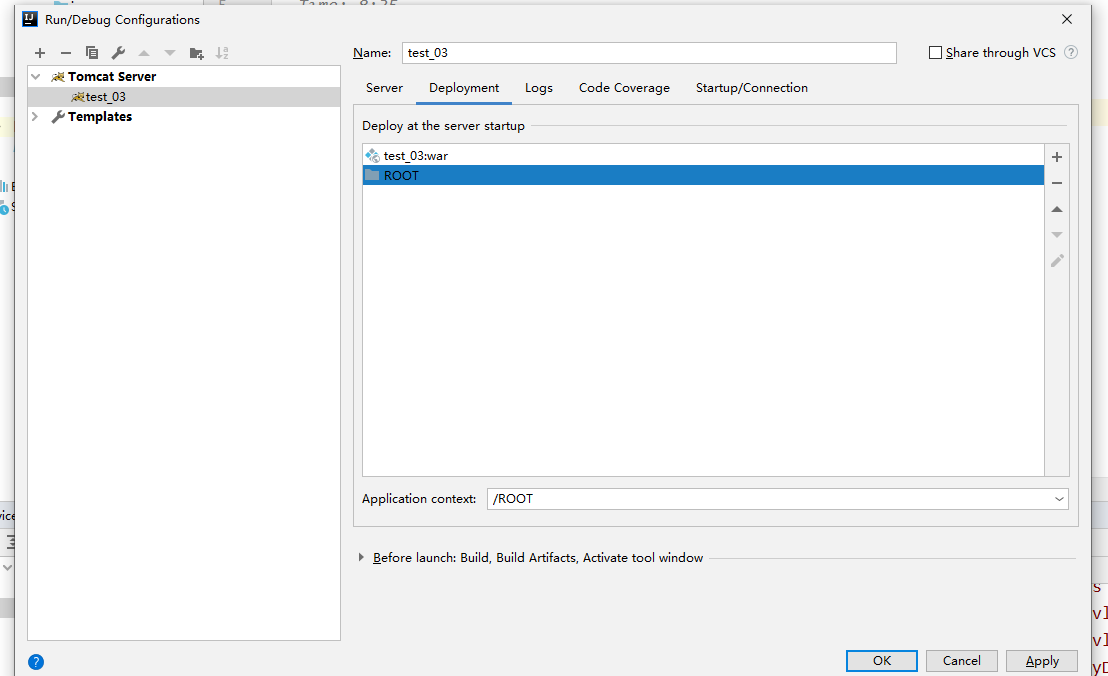Move configuration up in left toolbar
The width and height of the screenshot is (1108, 676).
tap(144, 53)
